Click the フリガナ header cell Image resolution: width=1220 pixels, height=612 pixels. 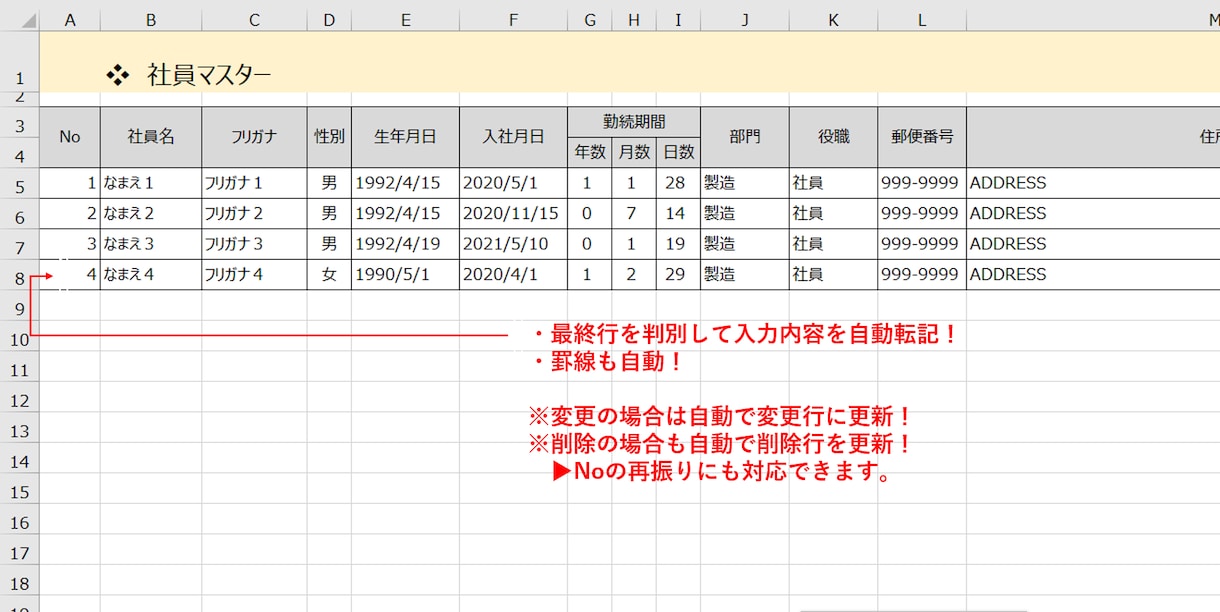coord(254,137)
